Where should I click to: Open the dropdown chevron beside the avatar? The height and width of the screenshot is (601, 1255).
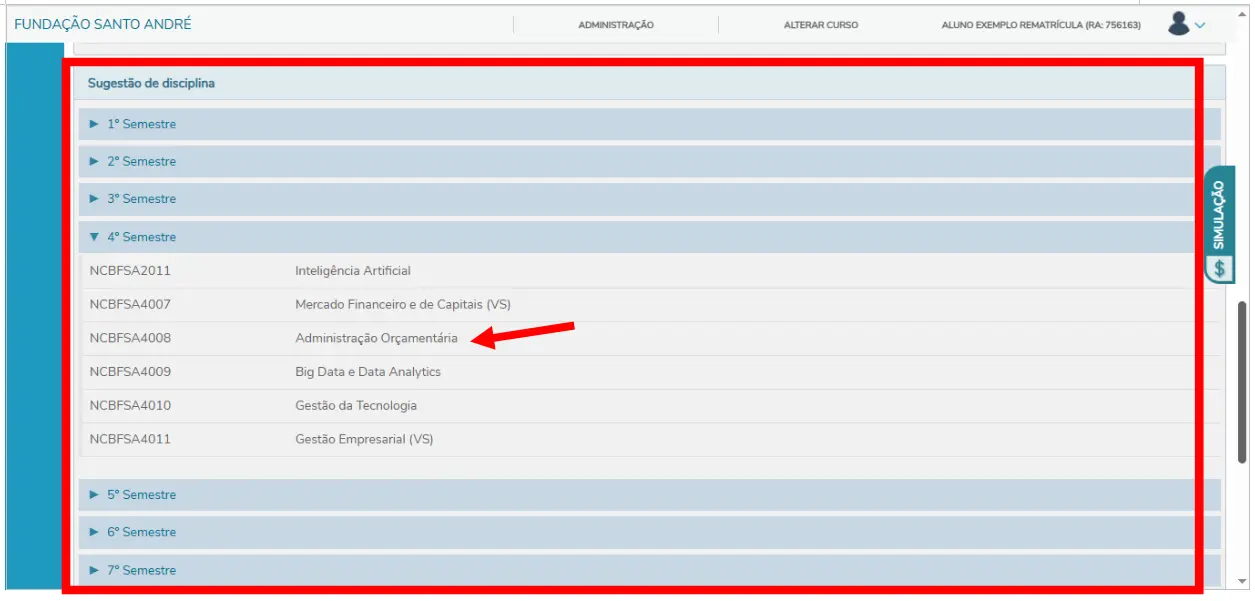(x=1200, y=25)
